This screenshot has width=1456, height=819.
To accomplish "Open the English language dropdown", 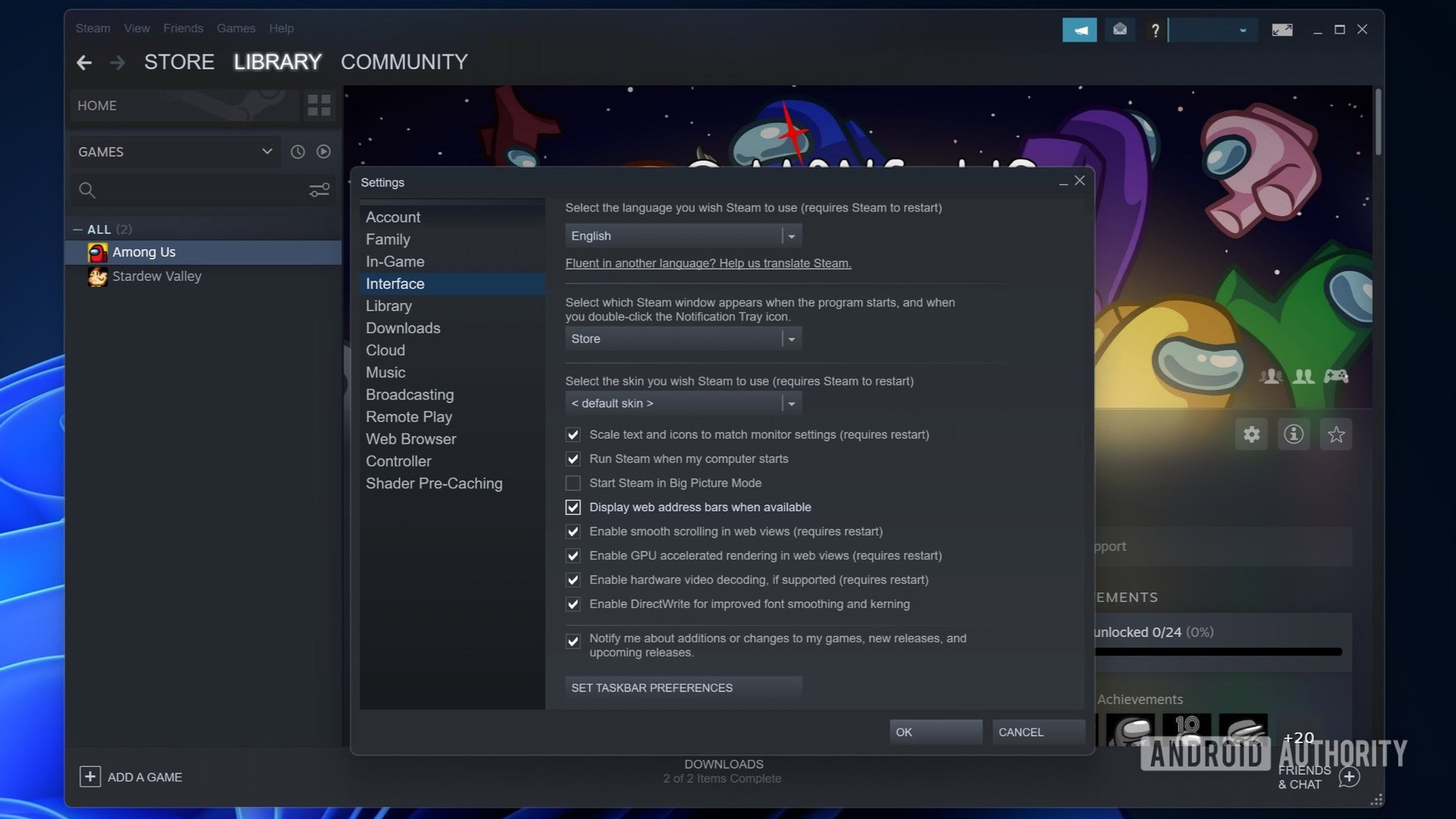I will [x=682, y=236].
